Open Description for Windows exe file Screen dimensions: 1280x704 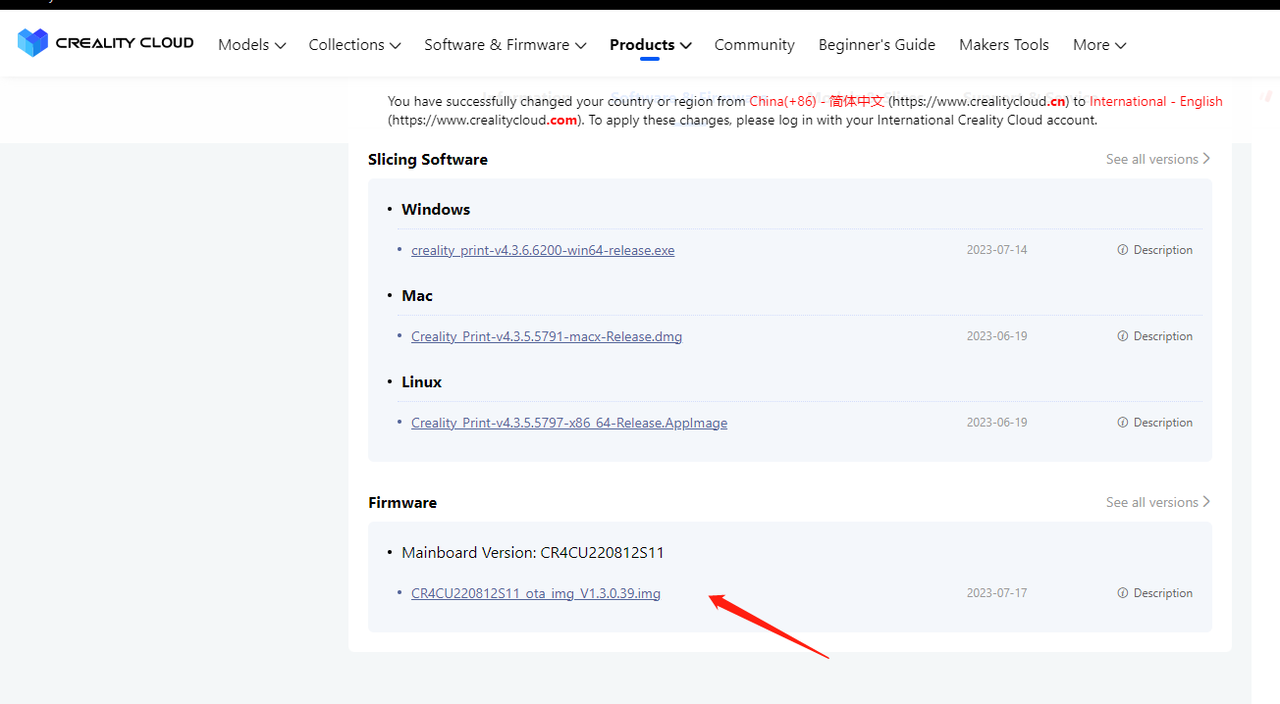[1155, 250]
